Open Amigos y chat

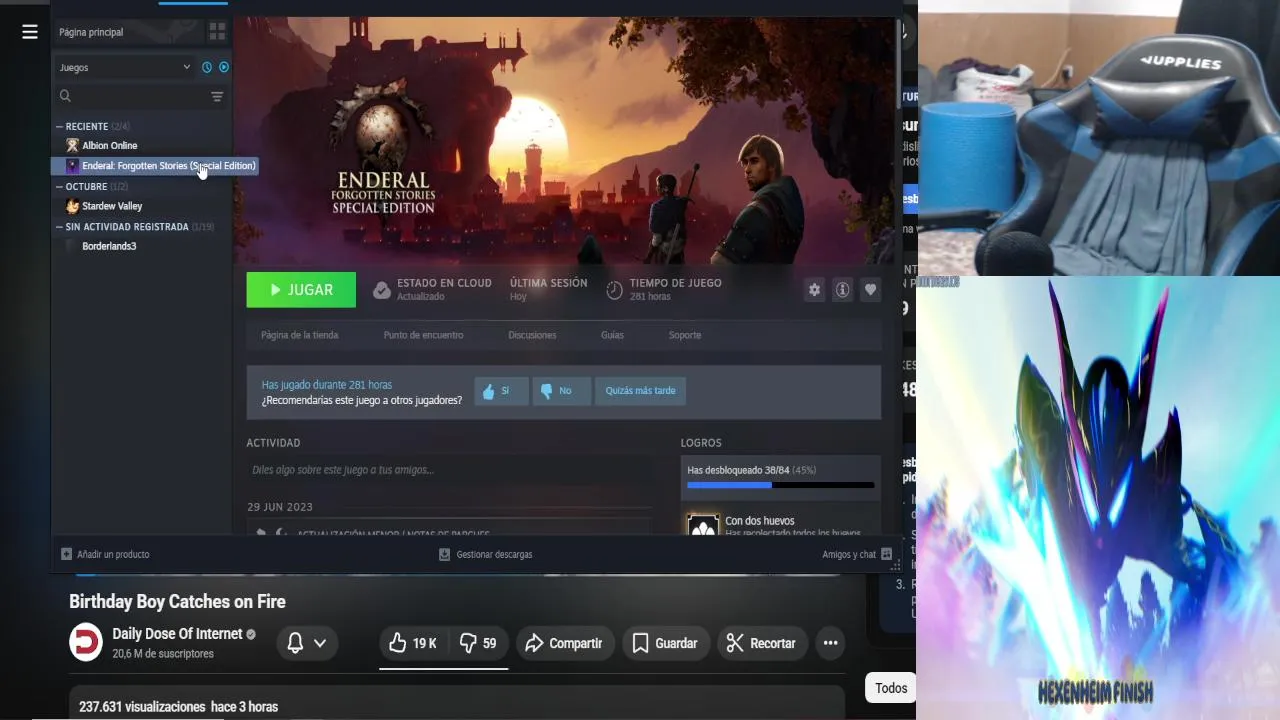point(857,554)
